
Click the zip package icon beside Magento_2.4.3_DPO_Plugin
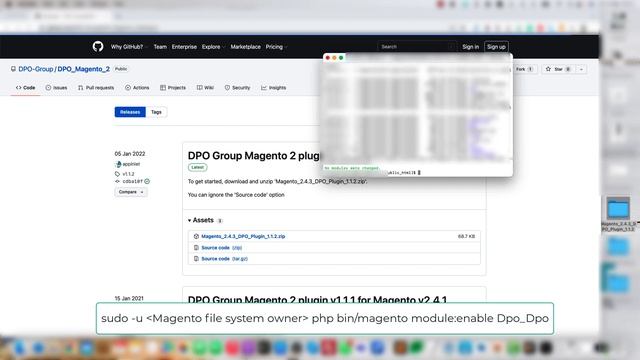[196, 236]
